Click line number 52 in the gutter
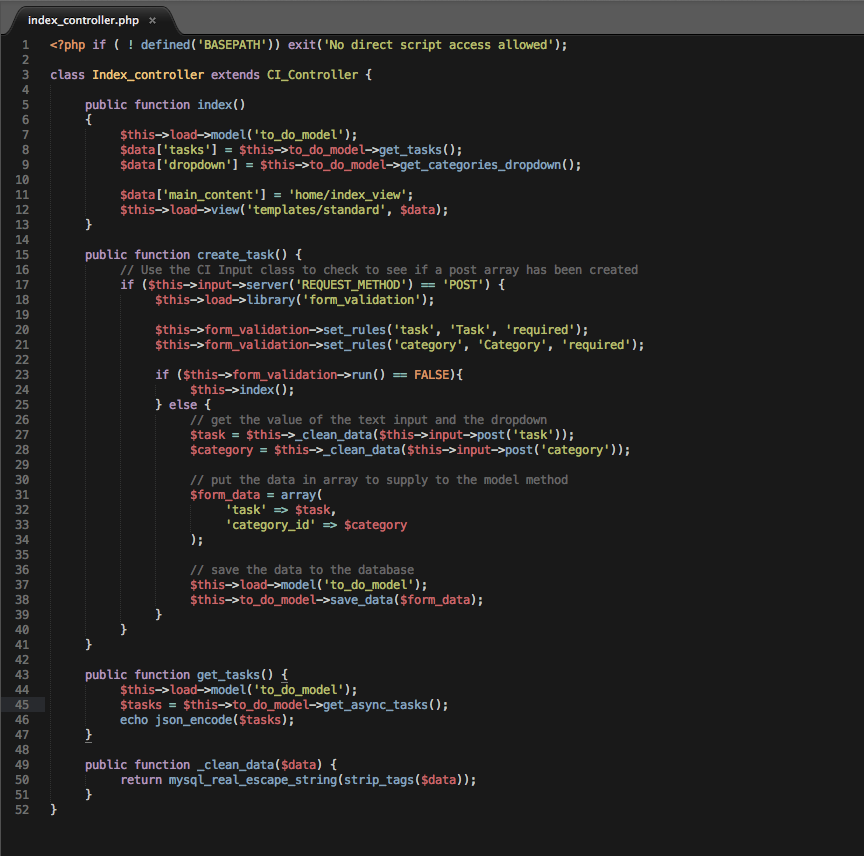 (x=22, y=810)
